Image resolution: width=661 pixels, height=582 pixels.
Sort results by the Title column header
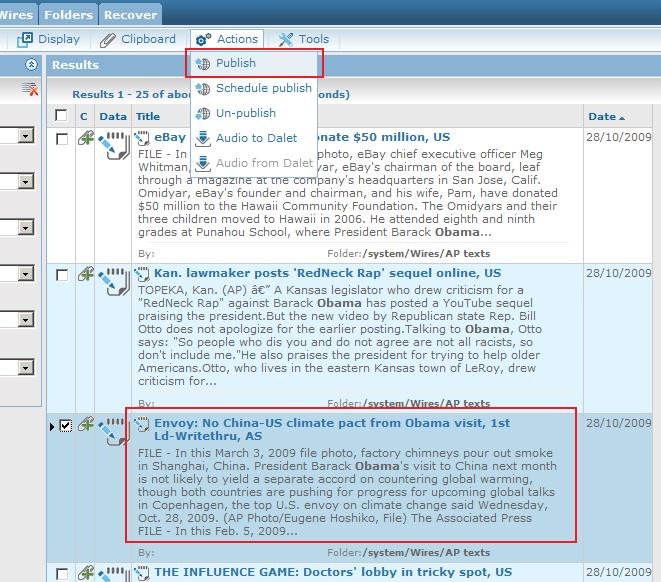[x=148, y=116]
